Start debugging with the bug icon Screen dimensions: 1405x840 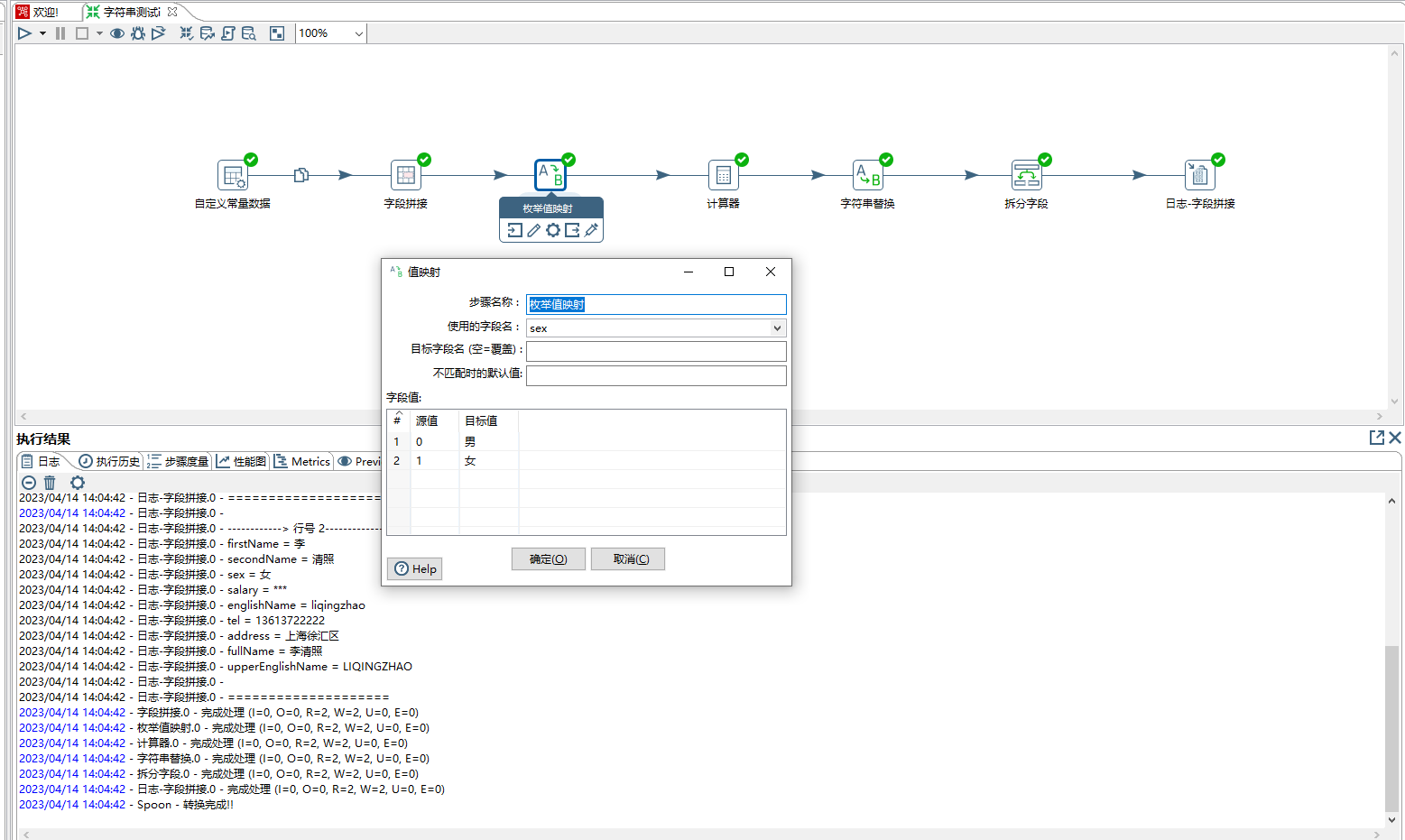click(x=137, y=33)
